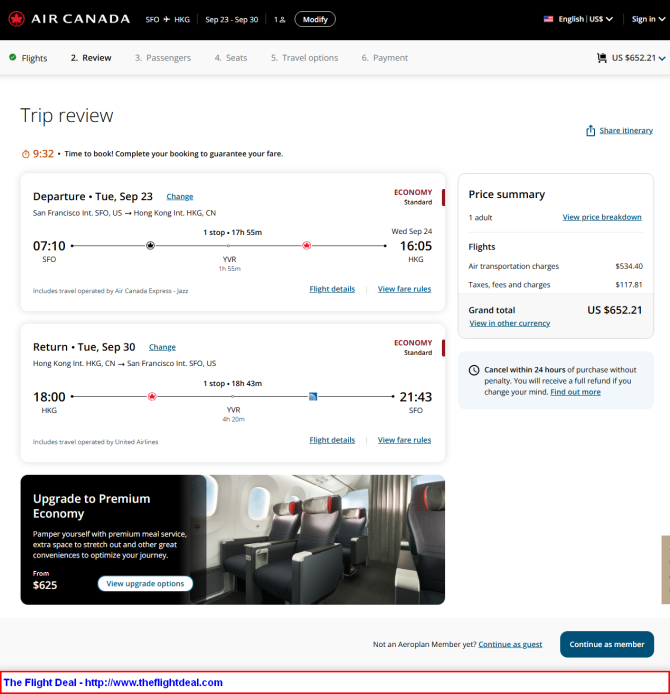Click the passenger count icon in header
The height and width of the screenshot is (694, 670).
pos(282,19)
